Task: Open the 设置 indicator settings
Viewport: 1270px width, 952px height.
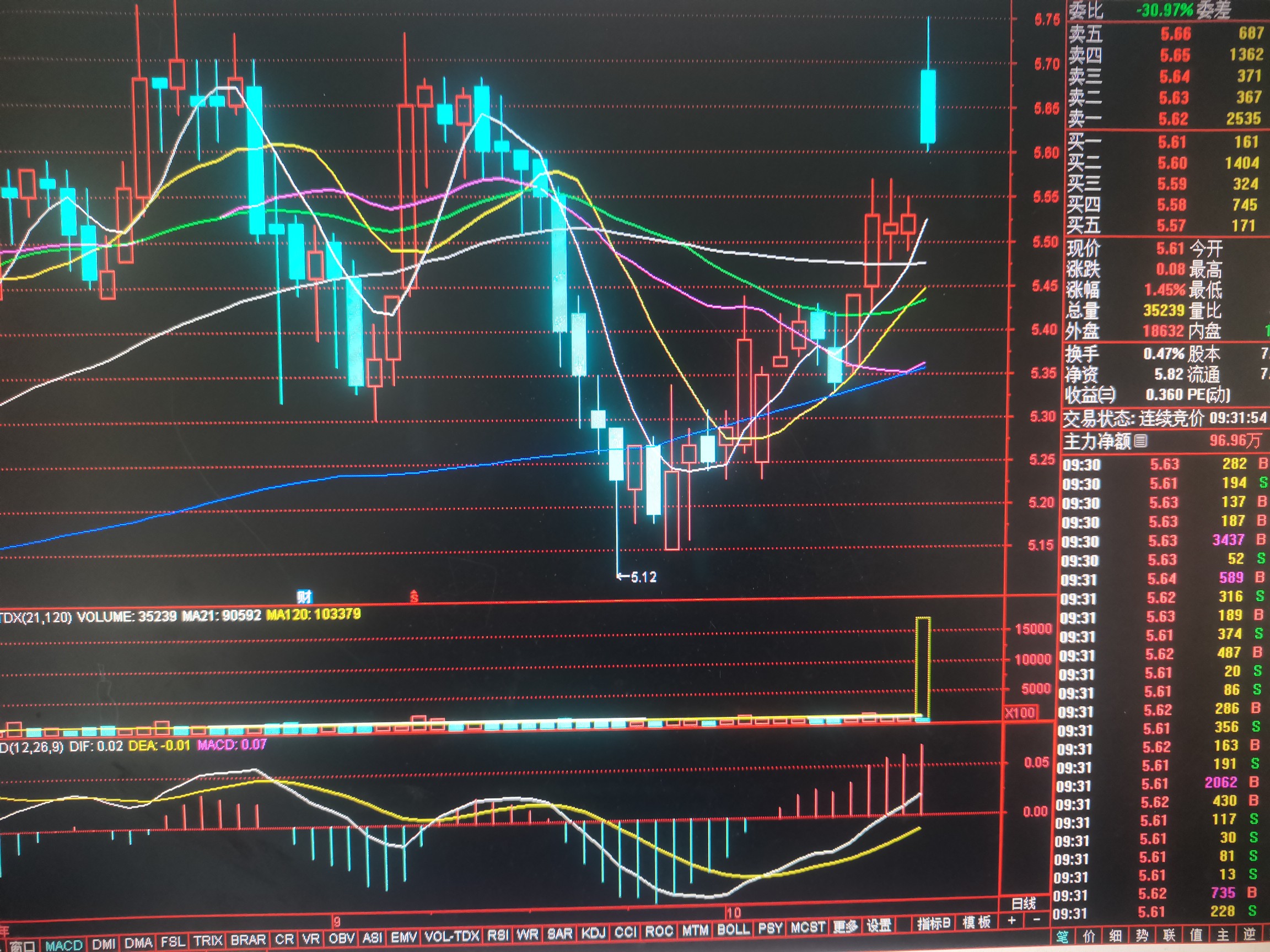Action: tap(879, 925)
